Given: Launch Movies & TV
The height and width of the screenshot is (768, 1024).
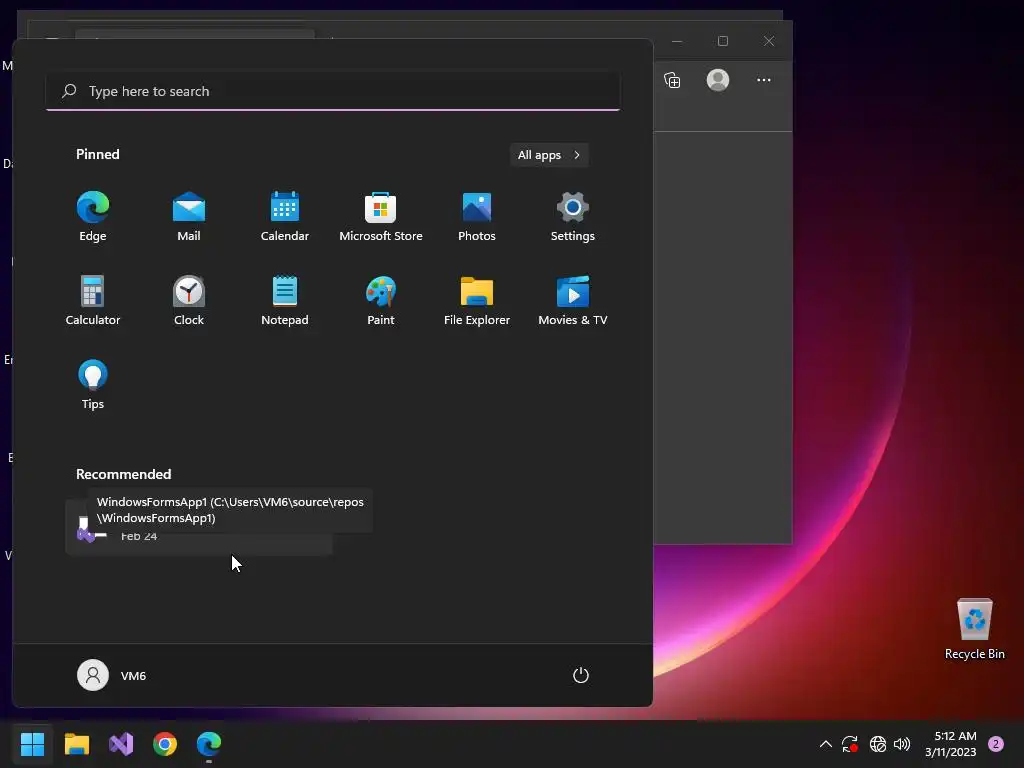Looking at the screenshot, I should (573, 300).
